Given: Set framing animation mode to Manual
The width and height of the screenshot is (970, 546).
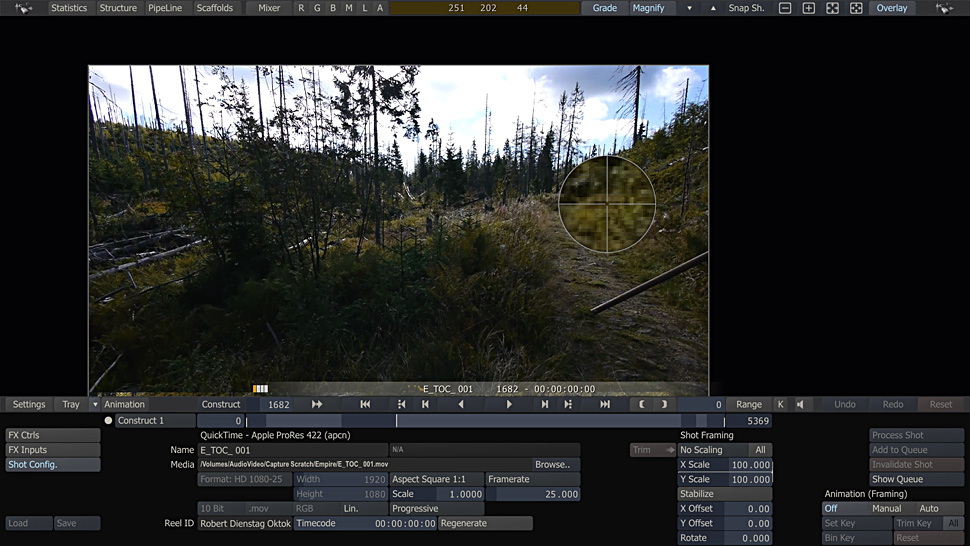Looking at the screenshot, I should click(x=886, y=509).
